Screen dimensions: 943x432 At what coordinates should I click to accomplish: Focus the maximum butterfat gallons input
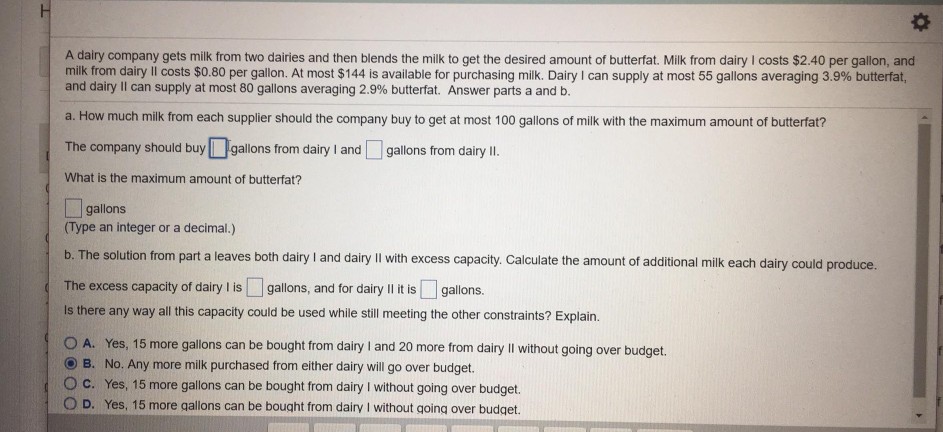pyautogui.click(x=73, y=209)
